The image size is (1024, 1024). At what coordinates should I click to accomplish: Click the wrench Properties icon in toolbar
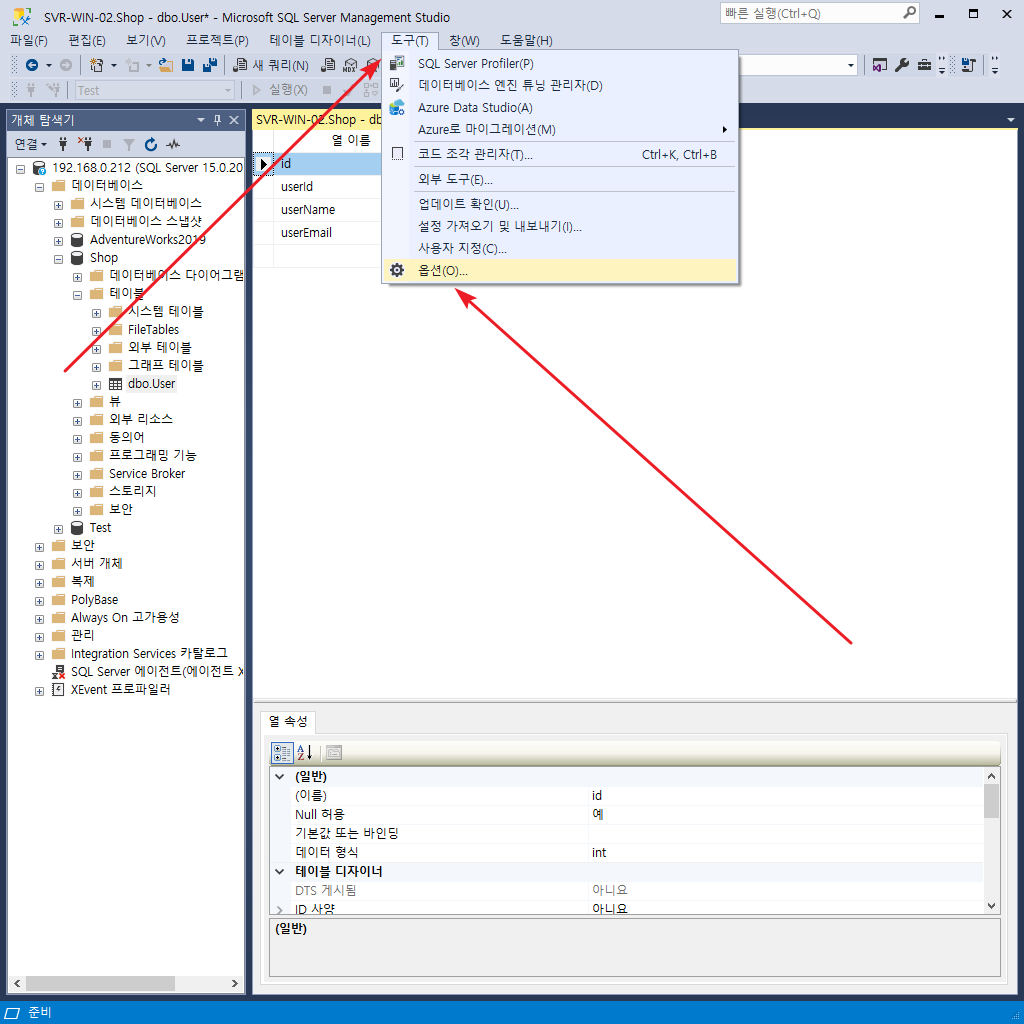point(902,65)
